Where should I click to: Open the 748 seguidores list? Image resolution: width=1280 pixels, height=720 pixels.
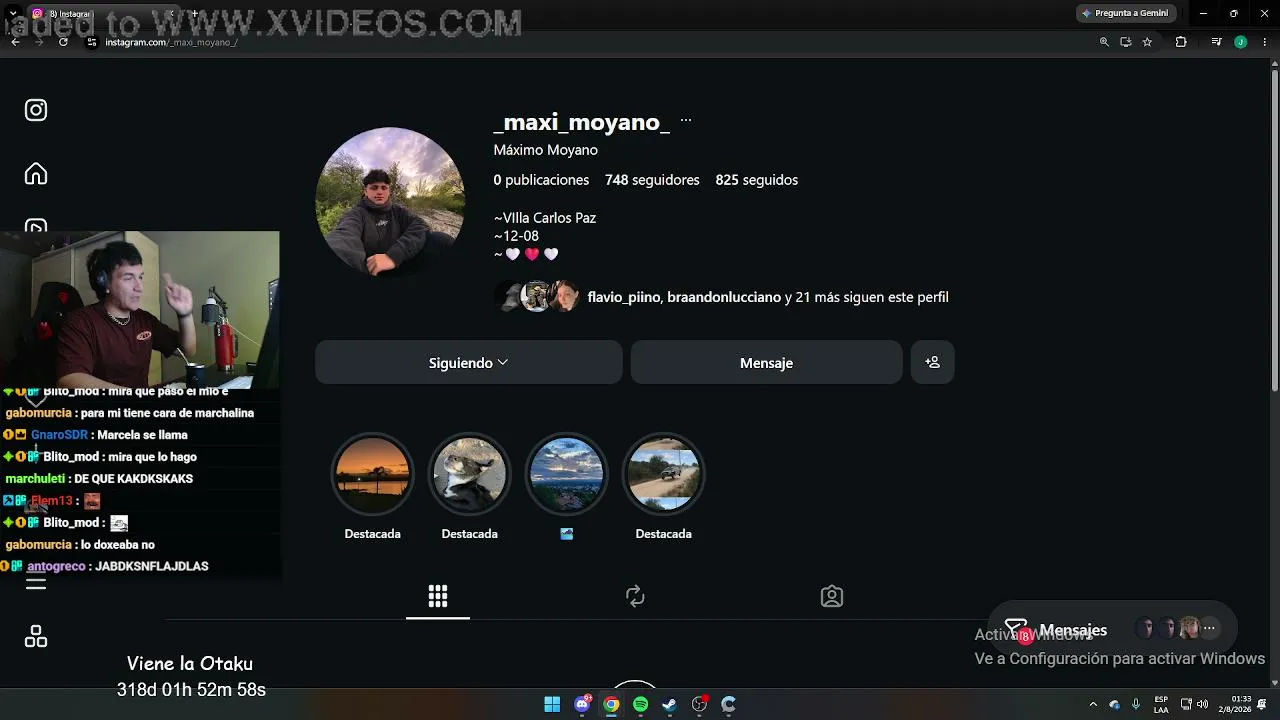[652, 180]
